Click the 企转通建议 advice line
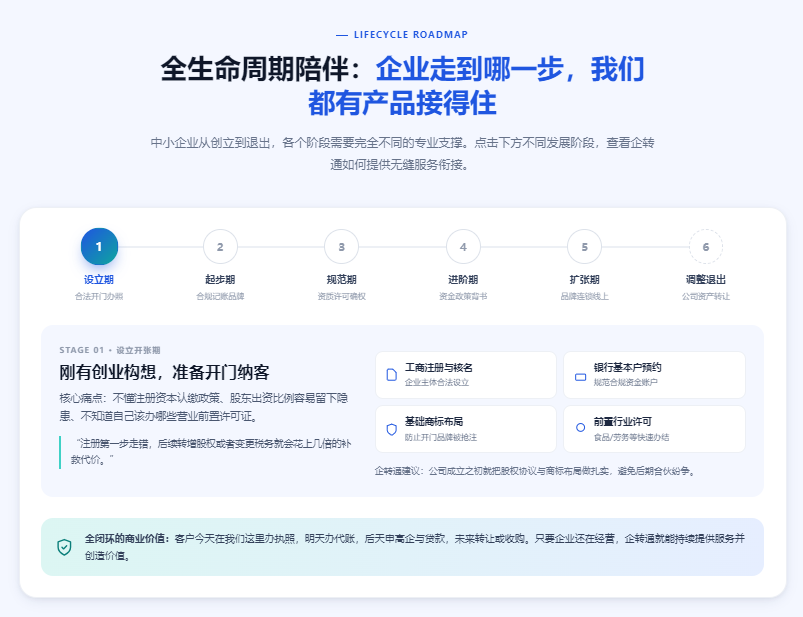 pos(536,471)
